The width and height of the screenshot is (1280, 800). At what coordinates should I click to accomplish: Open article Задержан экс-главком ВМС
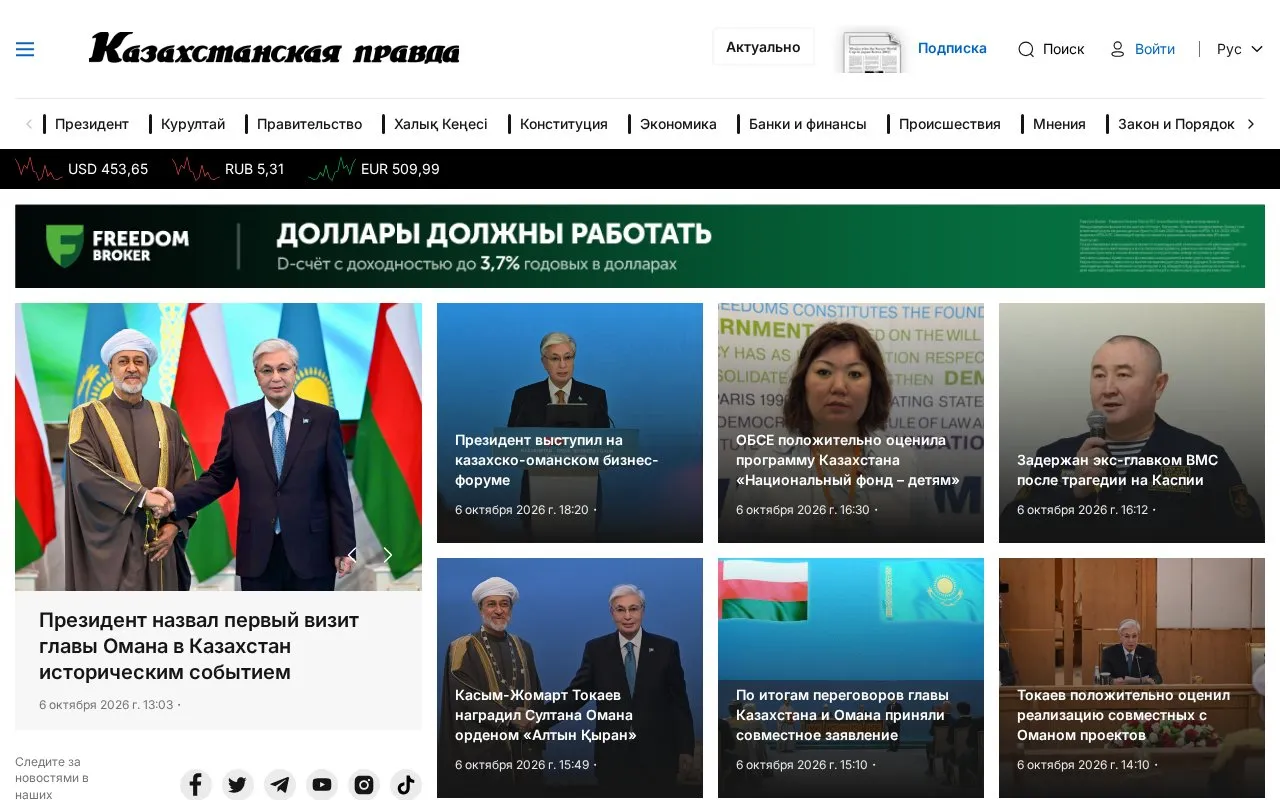(x=1132, y=423)
